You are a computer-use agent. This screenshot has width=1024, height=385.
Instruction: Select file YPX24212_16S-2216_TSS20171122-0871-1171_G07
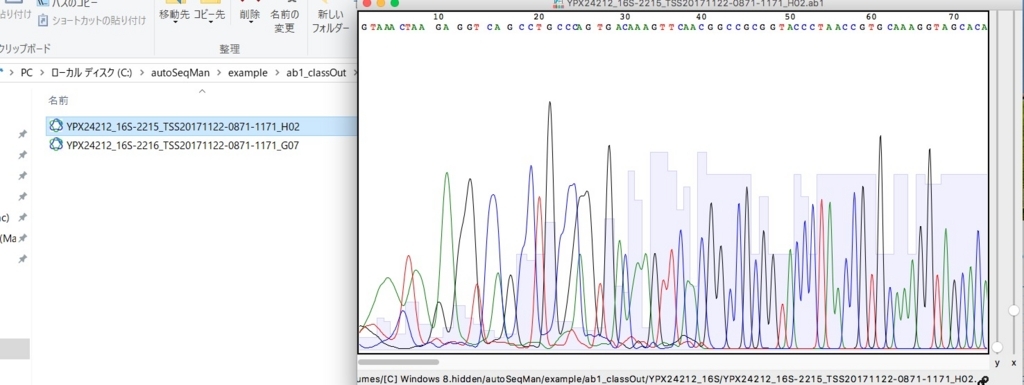(x=183, y=146)
